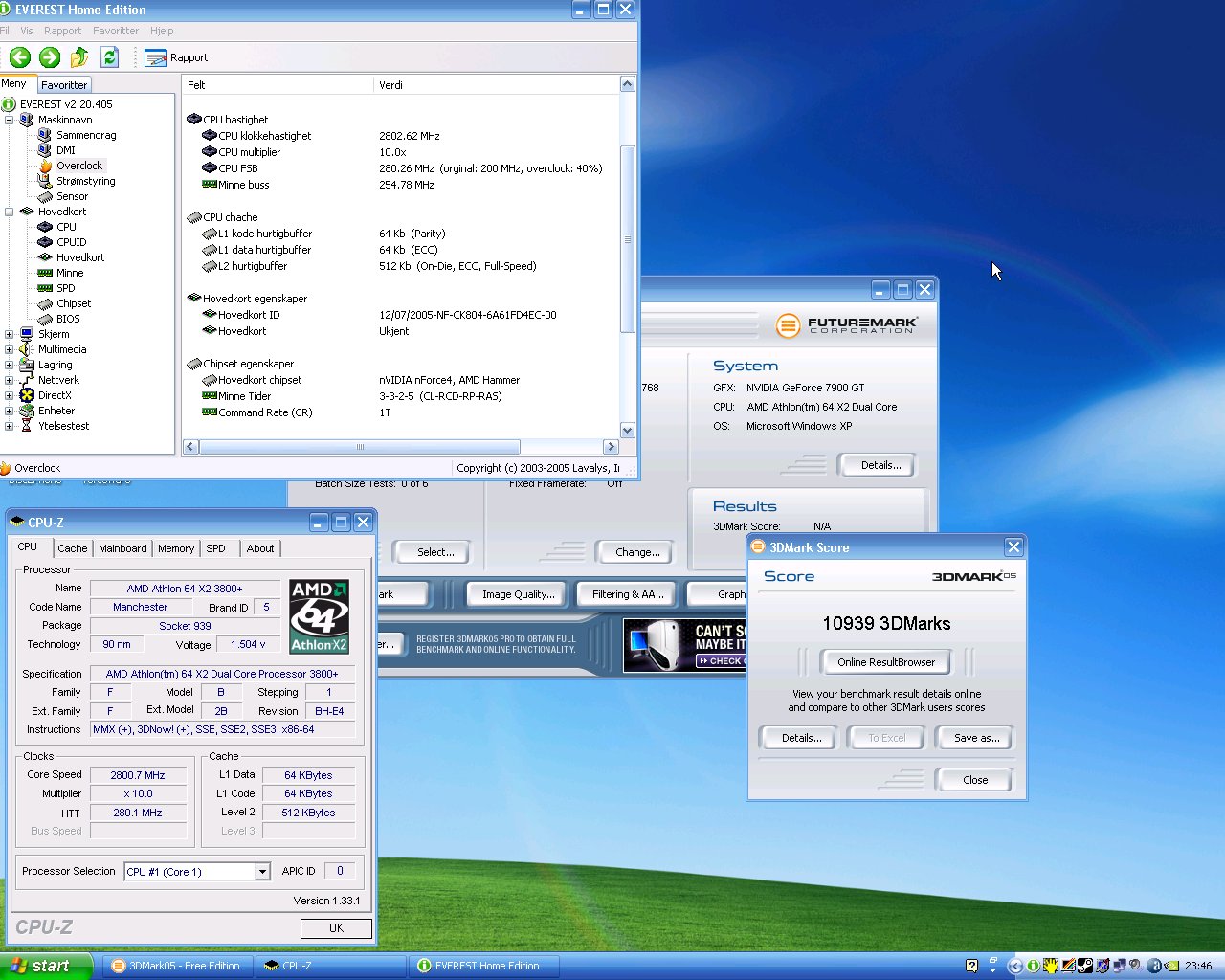1225x980 pixels.
Task: Click the CPU FSB row in EVEREST
Action: click(402, 168)
